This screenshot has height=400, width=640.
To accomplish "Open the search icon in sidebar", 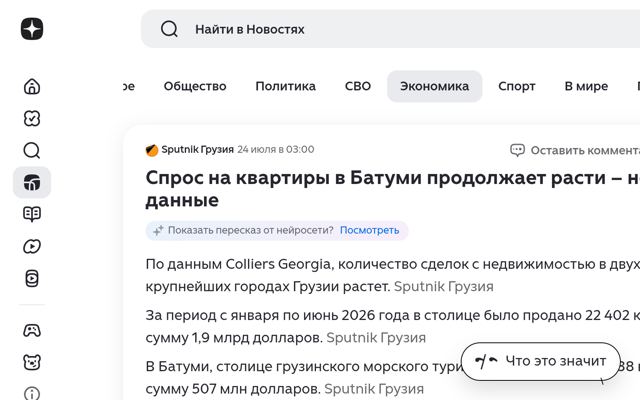I will click(x=32, y=150).
